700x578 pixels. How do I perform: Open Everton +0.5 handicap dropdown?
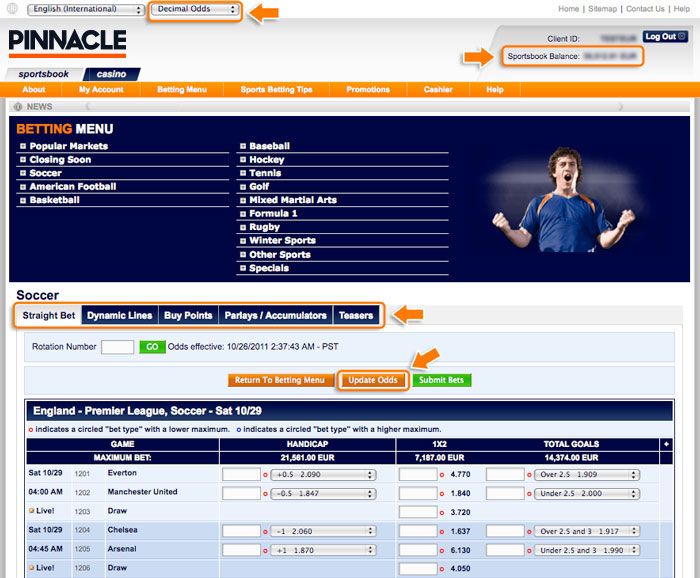[x=323, y=475]
